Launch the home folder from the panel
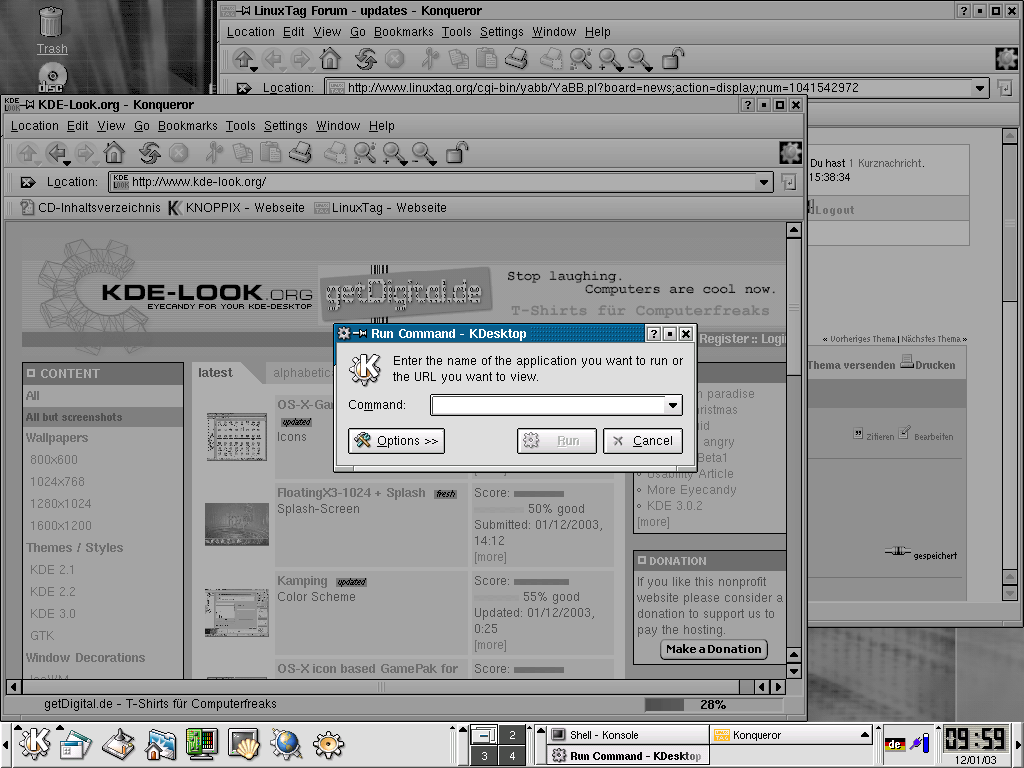The image size is (1024, 768). [160, 744]
